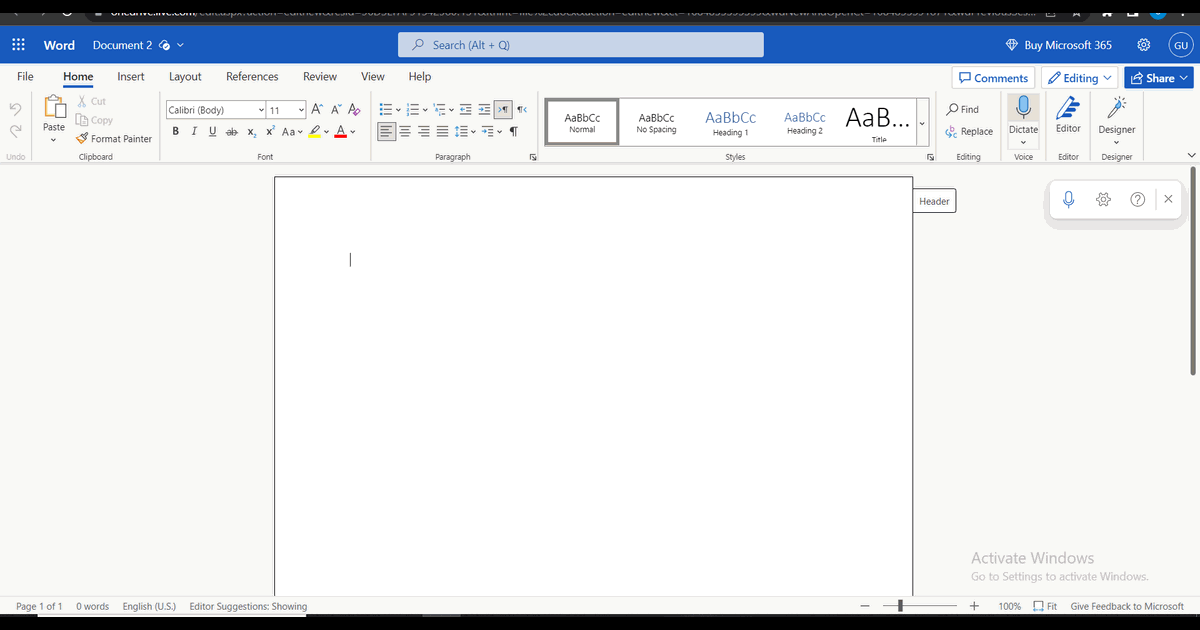Open Word settings gear in title bar

(x=1144, y=45)
